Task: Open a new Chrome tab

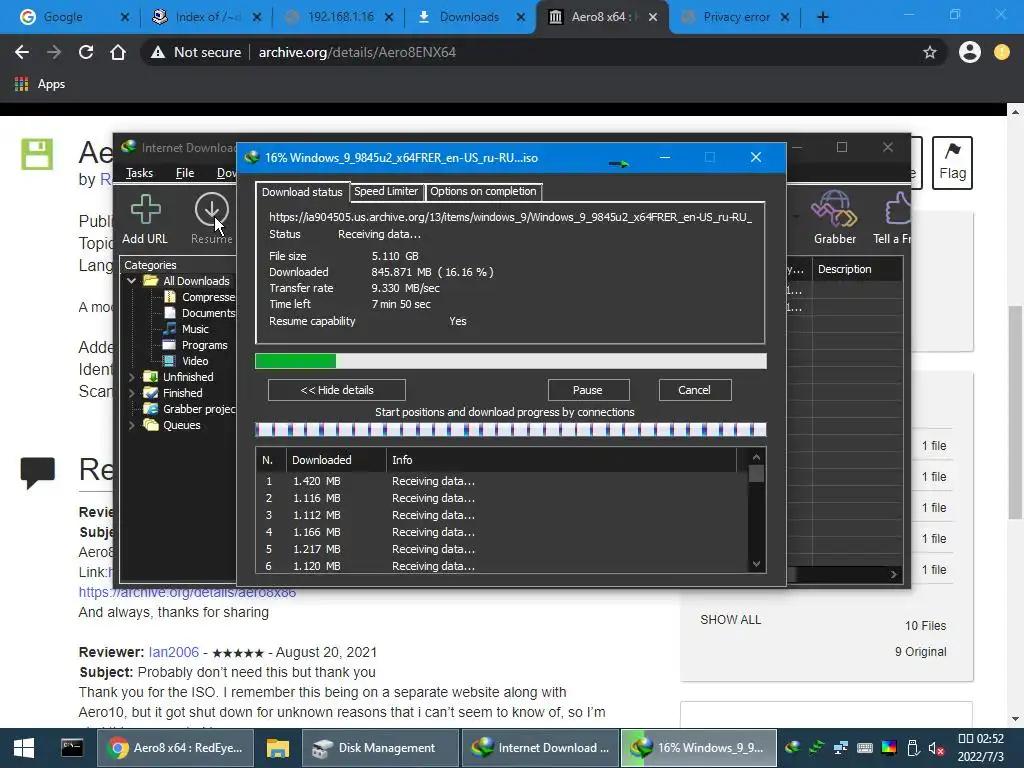Action: coord(823,17)
